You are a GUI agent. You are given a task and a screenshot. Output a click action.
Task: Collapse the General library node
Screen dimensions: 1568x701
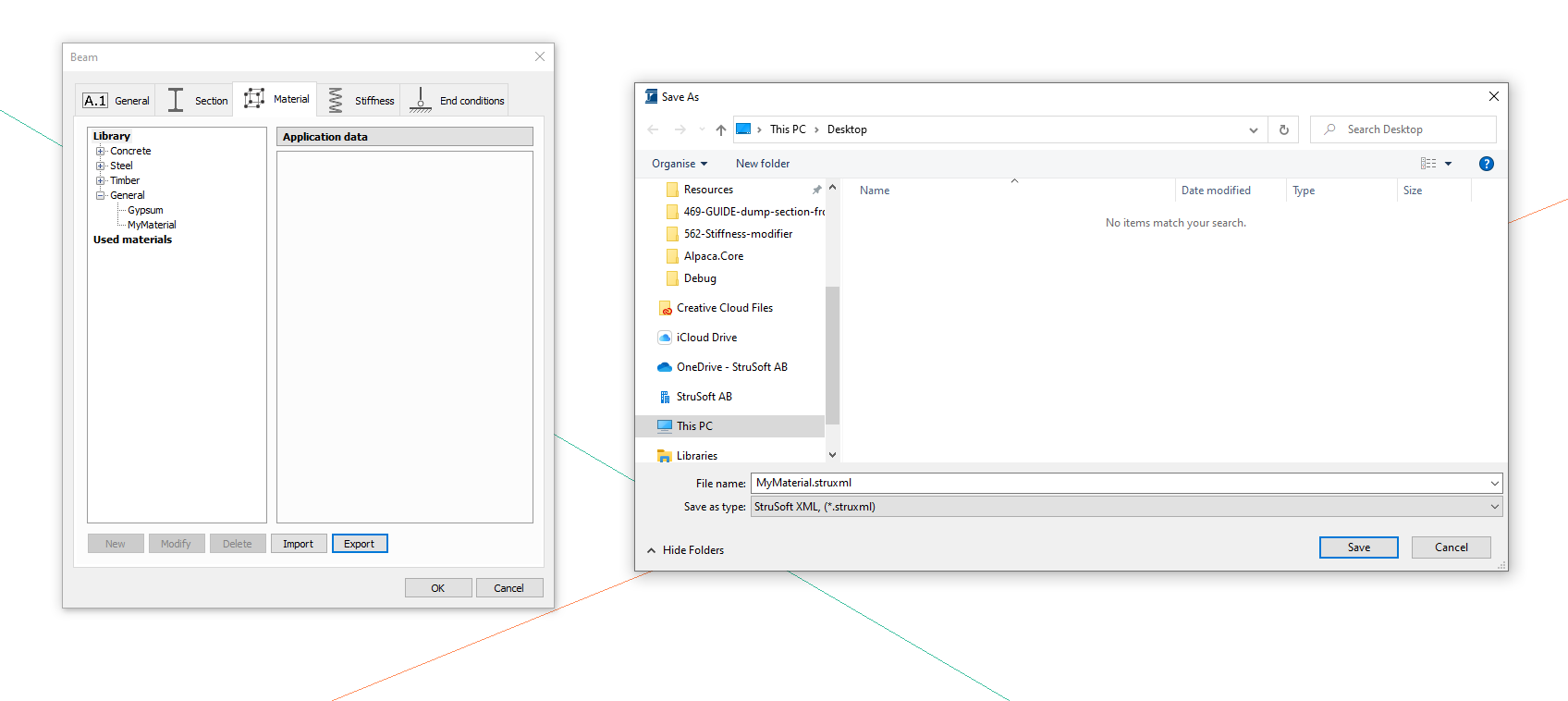tap(101, 195)
